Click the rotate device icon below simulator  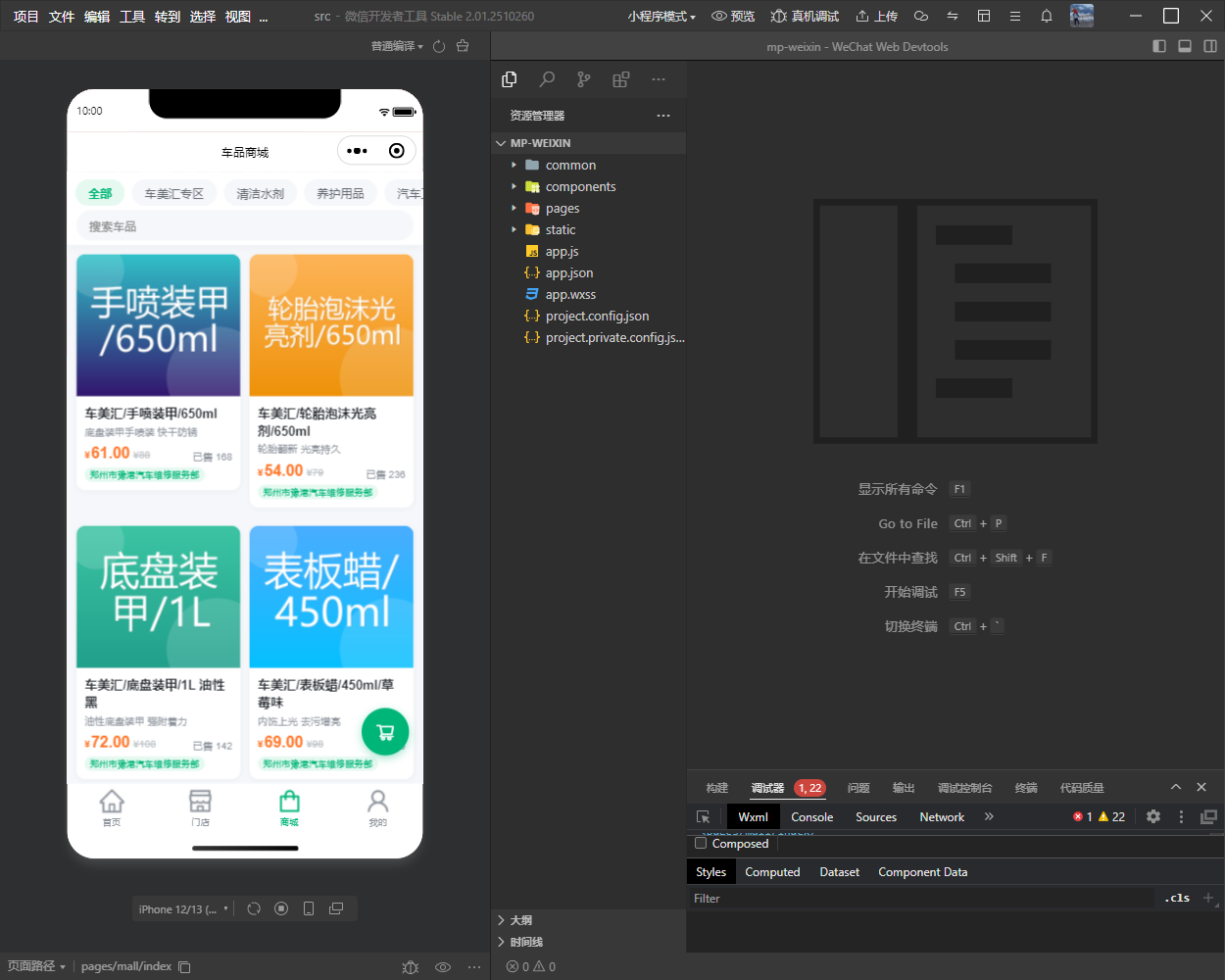(x=254, y=908)
